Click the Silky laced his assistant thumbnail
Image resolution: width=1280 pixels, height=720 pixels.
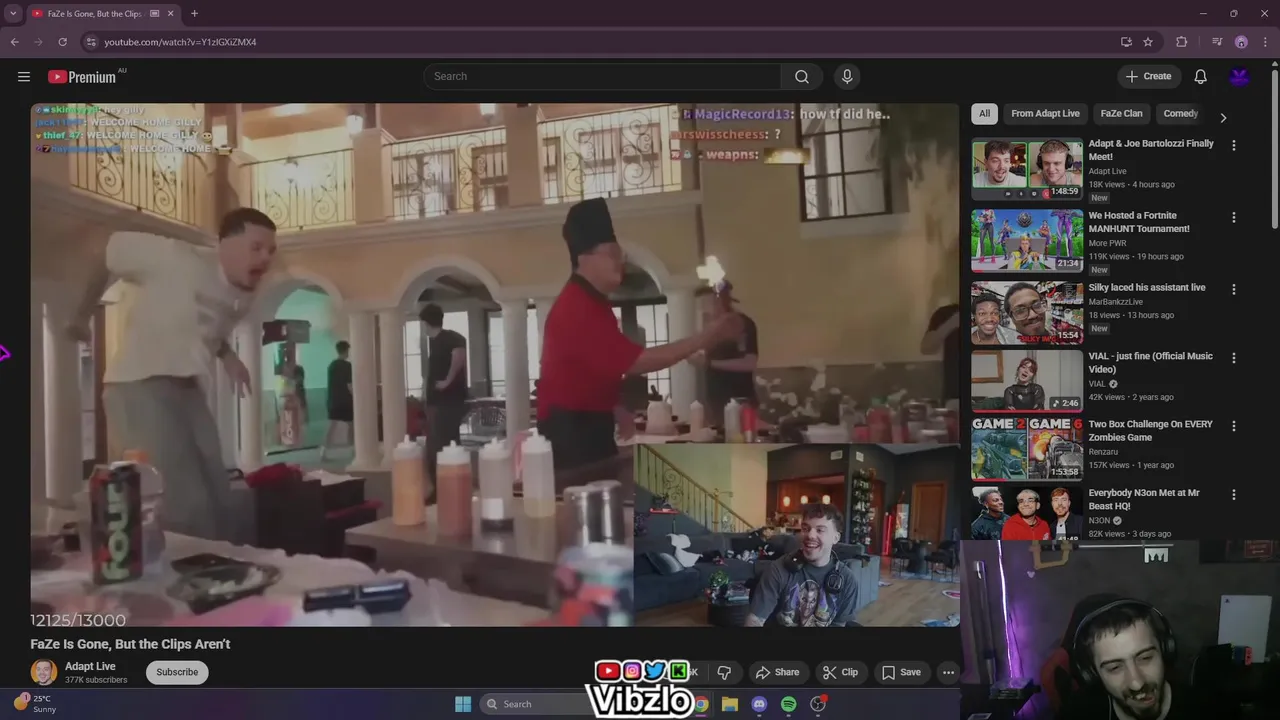[x=1027, y=312]
